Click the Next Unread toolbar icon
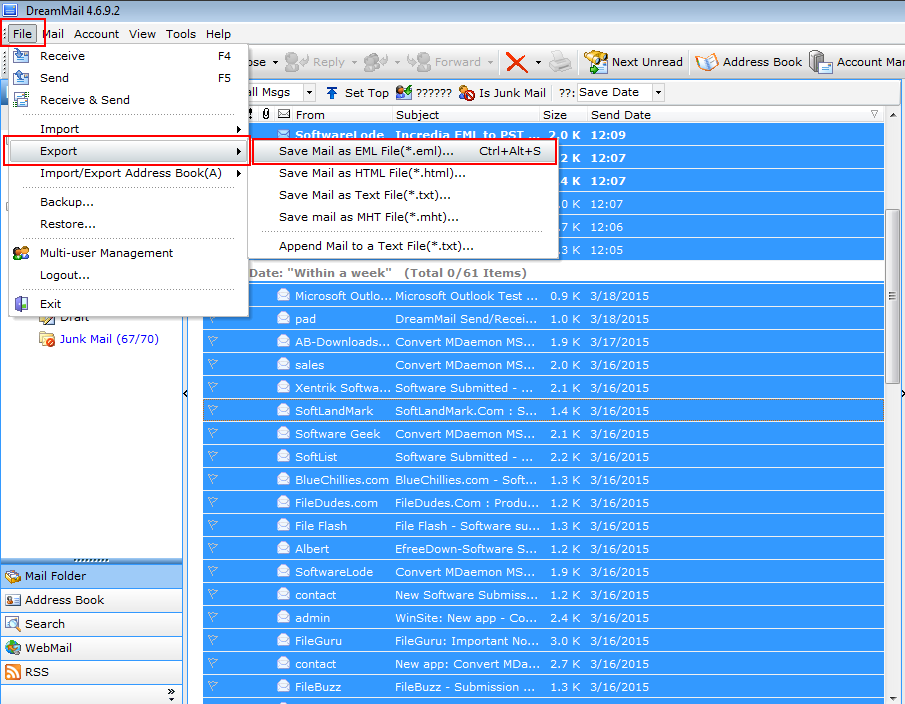Viewport: 905px width, 704px height. coord(596,62)
